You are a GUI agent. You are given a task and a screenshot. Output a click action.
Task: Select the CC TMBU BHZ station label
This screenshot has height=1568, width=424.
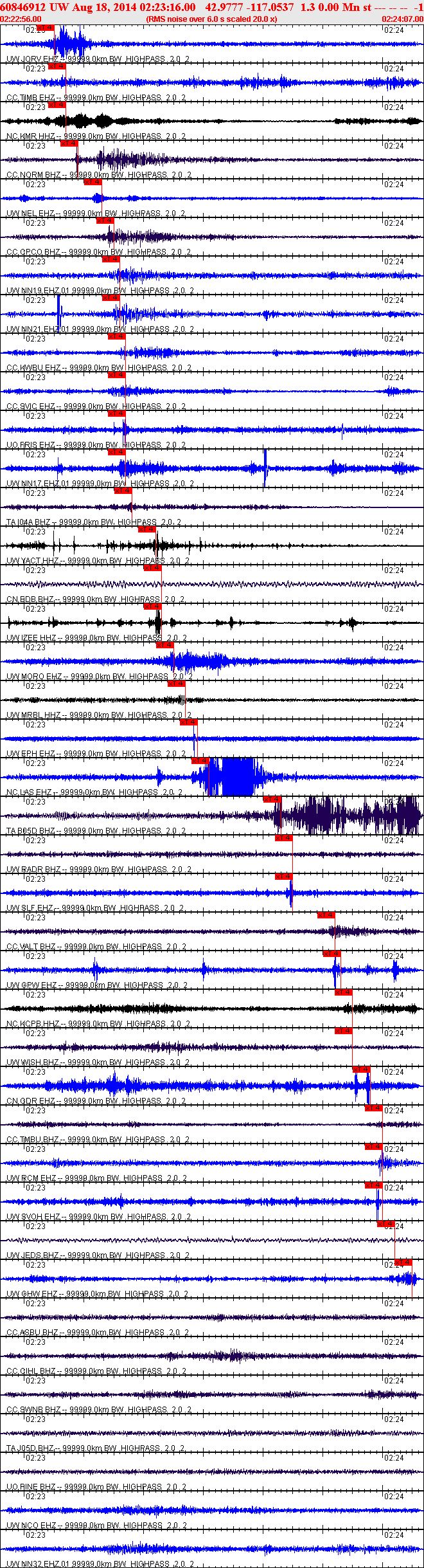[x=32, y=1140]
